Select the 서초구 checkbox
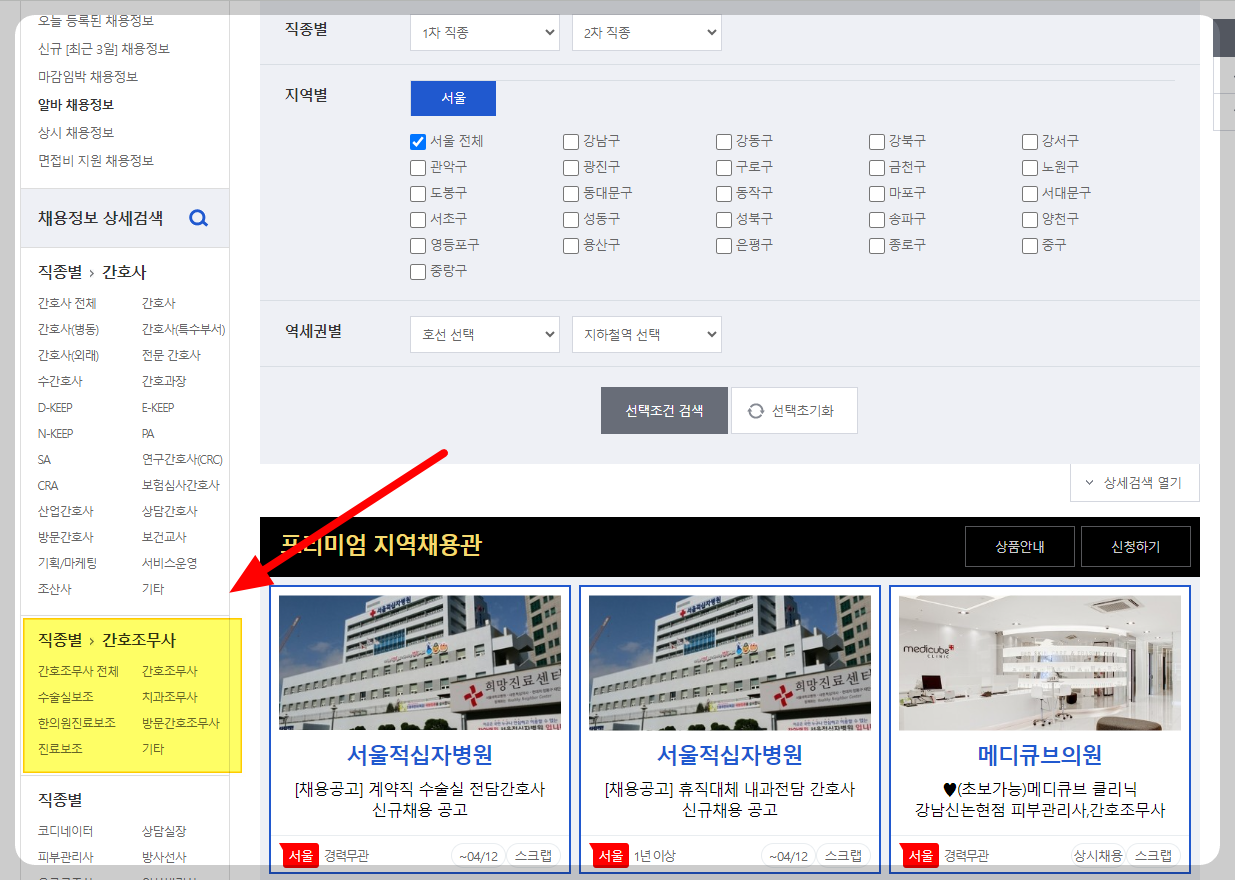The image size is (1235, 880). tap(418, 219)
